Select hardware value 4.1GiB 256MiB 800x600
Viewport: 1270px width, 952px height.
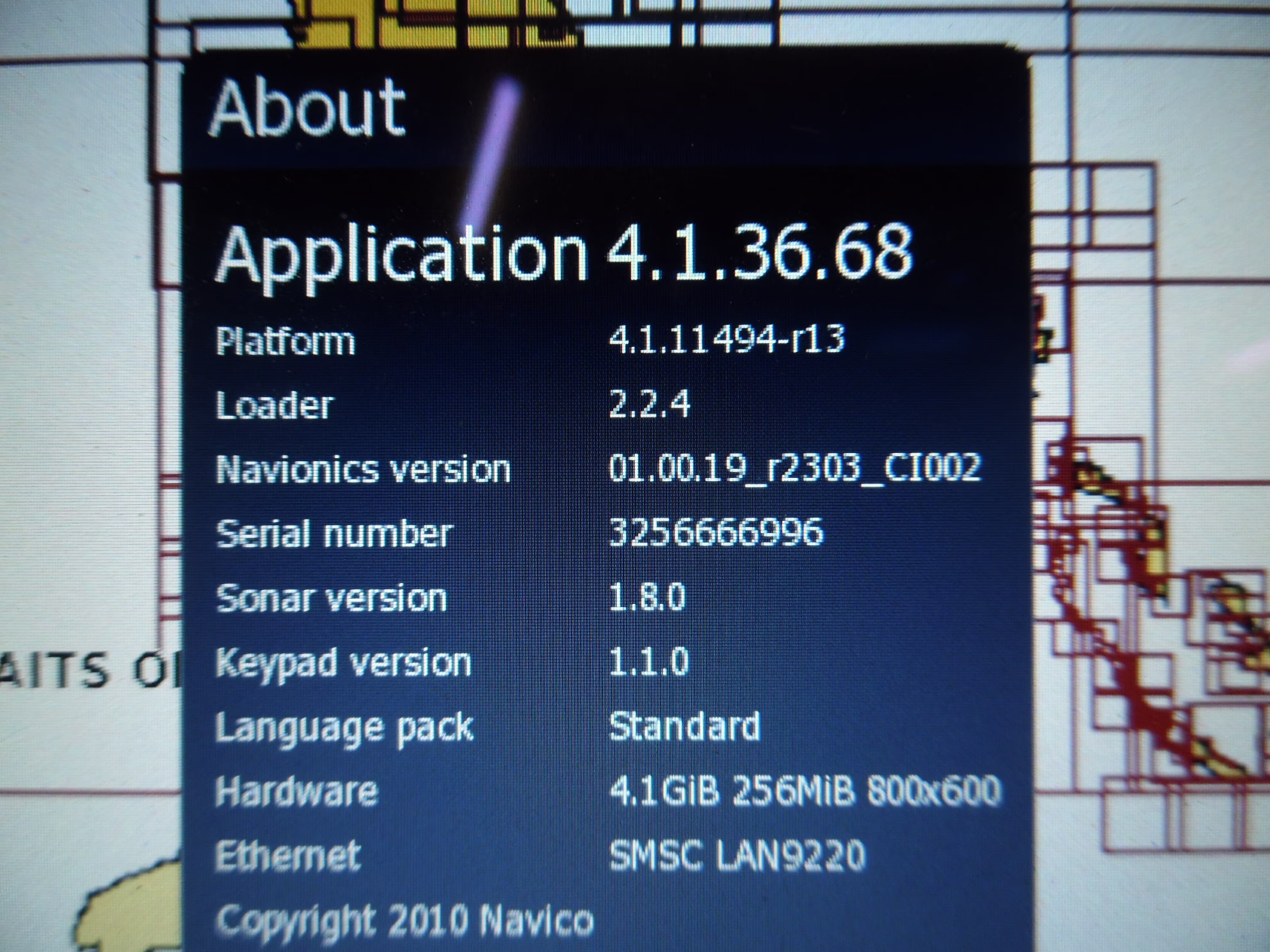[x=805, y=790]
